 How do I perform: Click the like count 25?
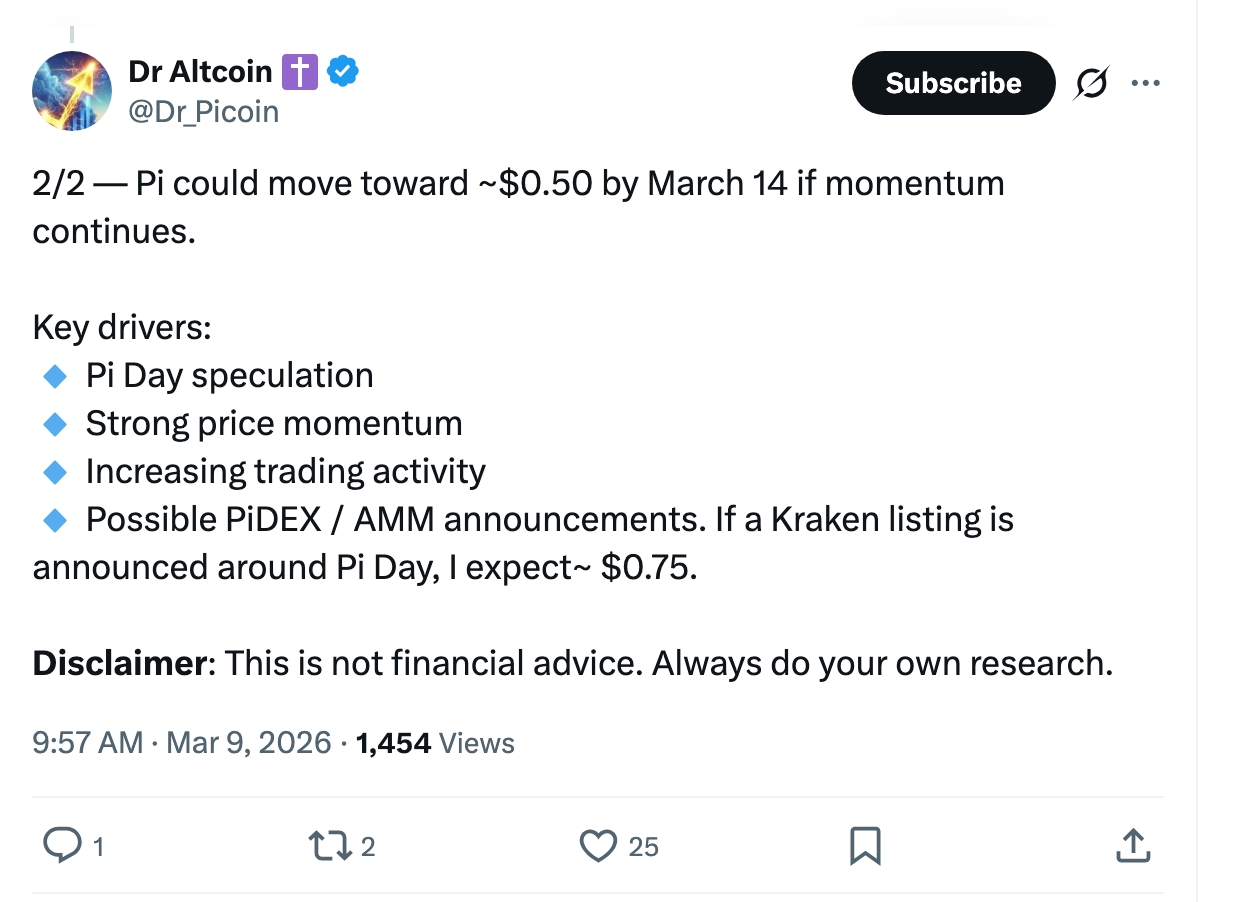coord(644,847)
